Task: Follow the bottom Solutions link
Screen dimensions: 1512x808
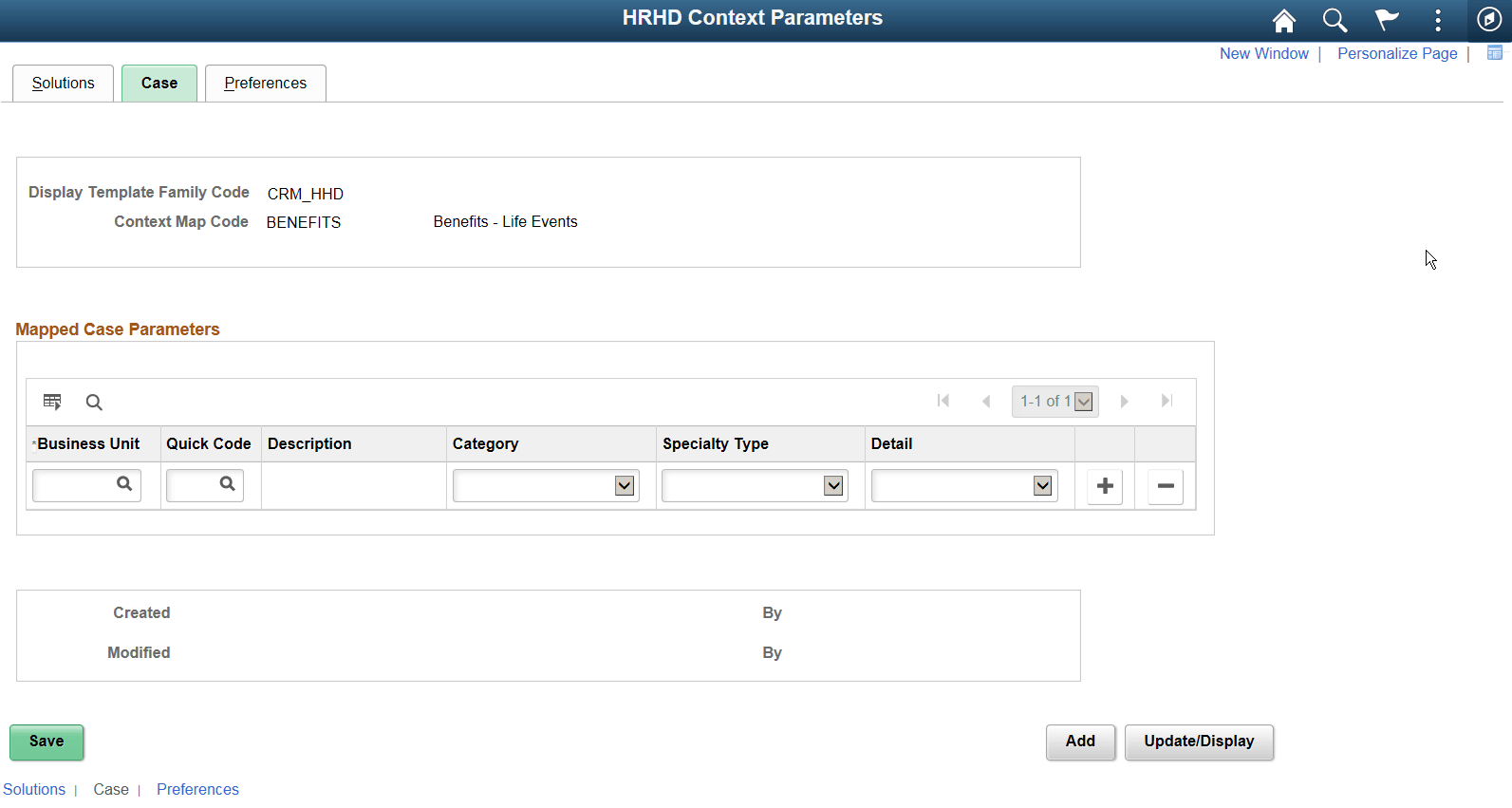Action: coord(34,790)
